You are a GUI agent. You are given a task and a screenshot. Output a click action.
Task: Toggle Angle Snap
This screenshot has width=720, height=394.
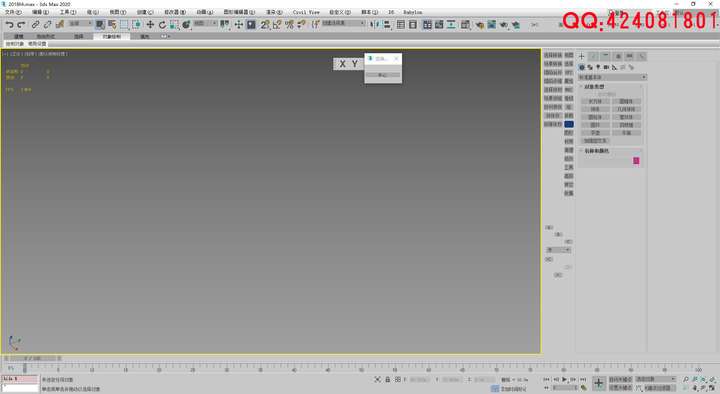pyautogui.click(x=277, y=25)
